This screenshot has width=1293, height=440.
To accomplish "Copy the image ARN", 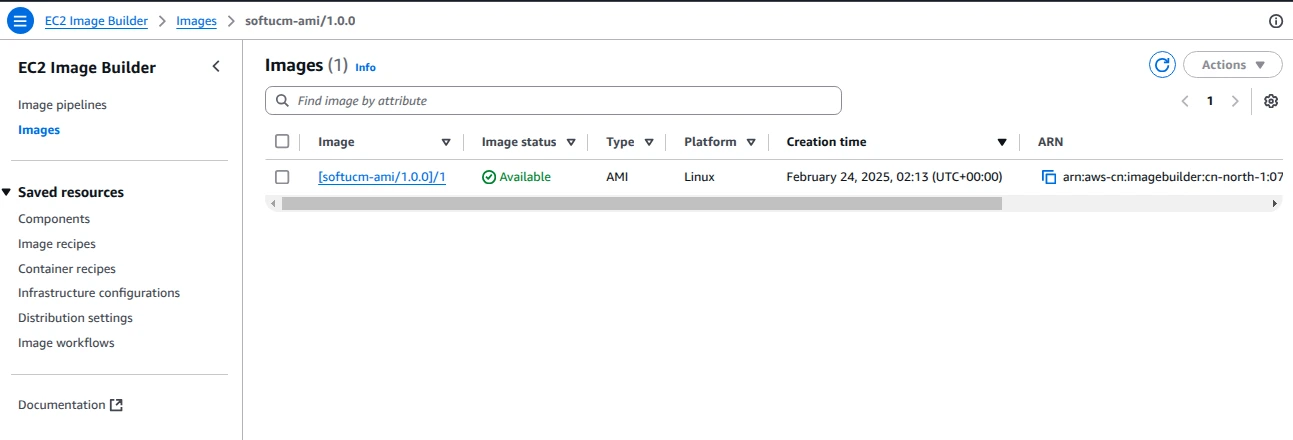I will pyautogui.click(x=1049, y=177).
